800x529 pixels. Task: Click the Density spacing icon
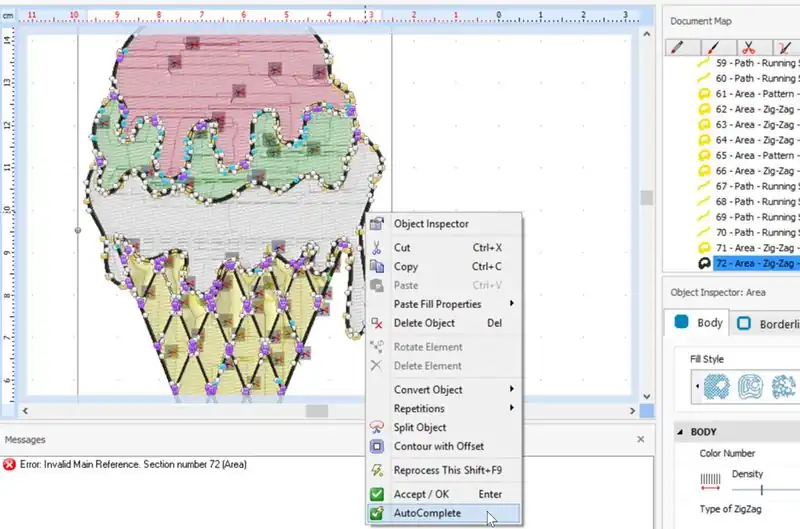(710, 489)
